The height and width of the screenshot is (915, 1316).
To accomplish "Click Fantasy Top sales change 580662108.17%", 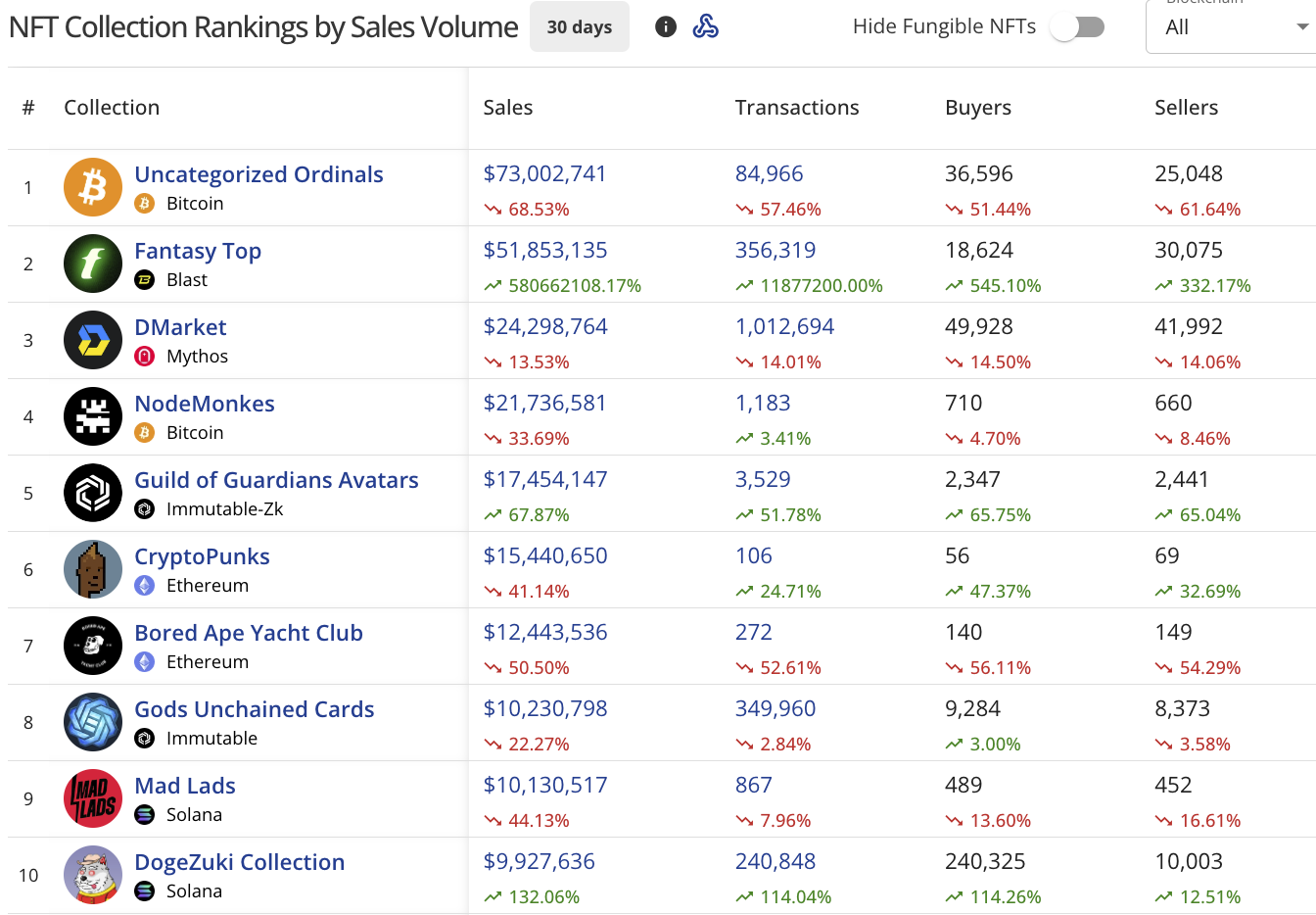I will pyautogui.click(x=575, y=286).
